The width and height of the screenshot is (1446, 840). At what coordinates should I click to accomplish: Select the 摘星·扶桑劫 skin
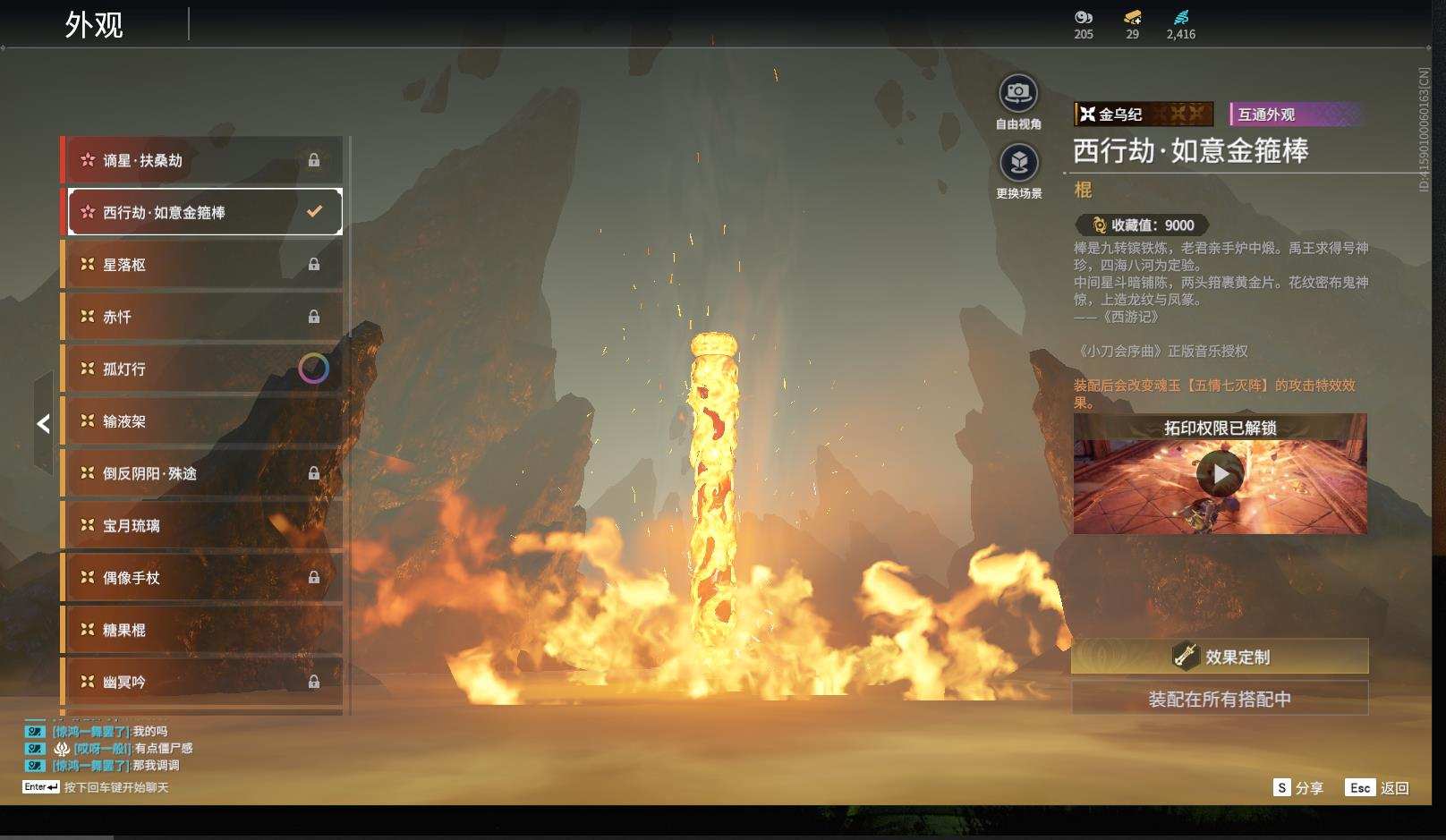tap(201, 160)
